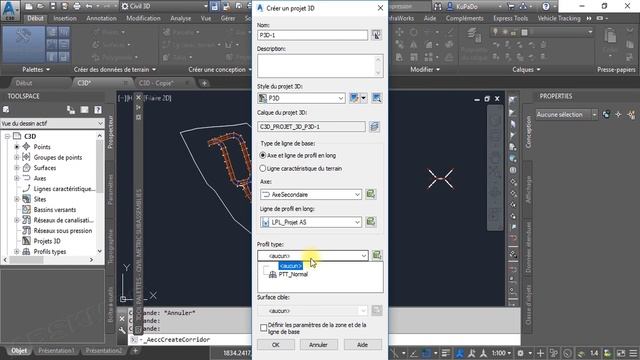Viewport: 640px width, 360px height.
Task: Pick style from drawing icon in dialog
Action: click(x=376, y=98)
